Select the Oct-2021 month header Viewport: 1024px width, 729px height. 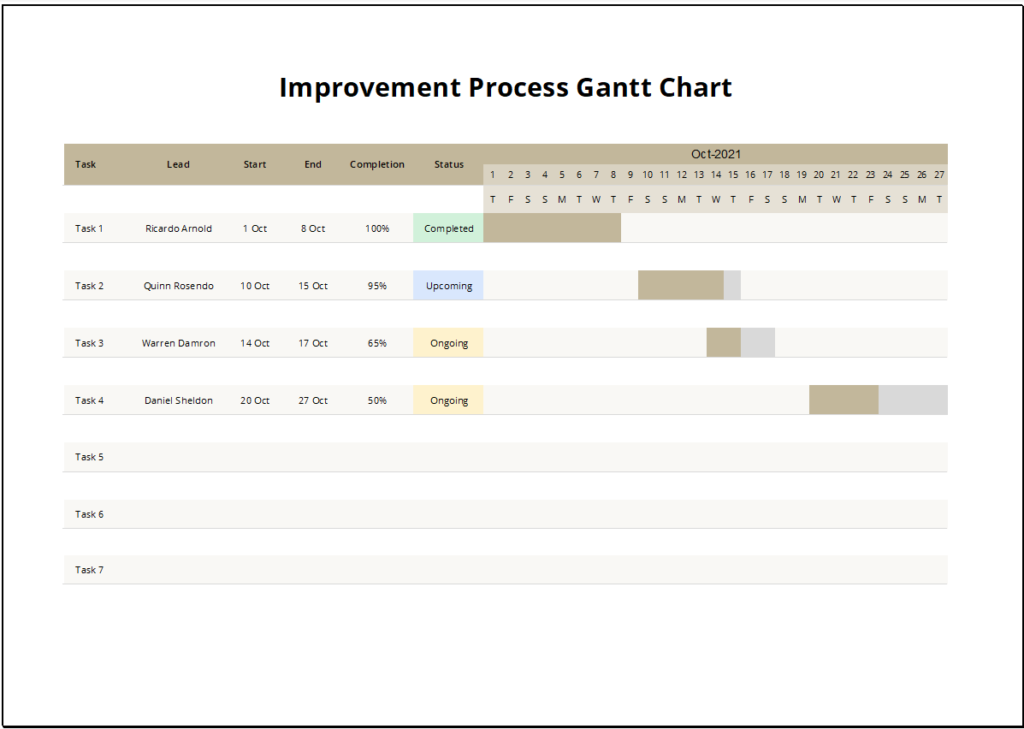click(x=717, y=152)
